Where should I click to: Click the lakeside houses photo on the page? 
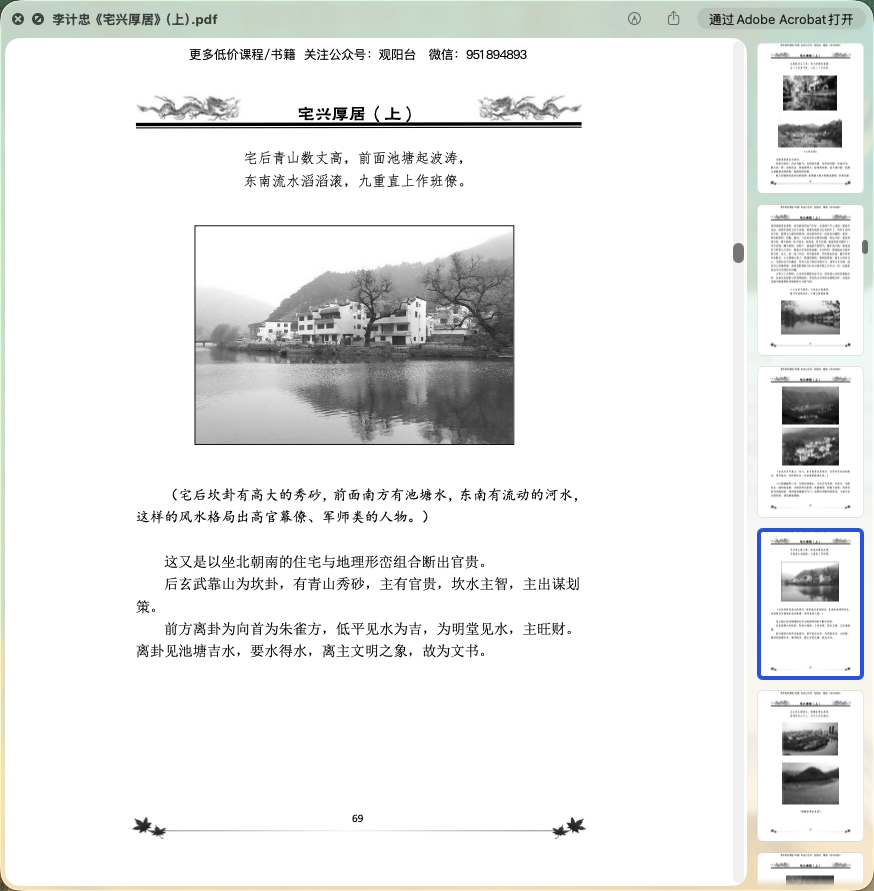(x=354, y=334)
